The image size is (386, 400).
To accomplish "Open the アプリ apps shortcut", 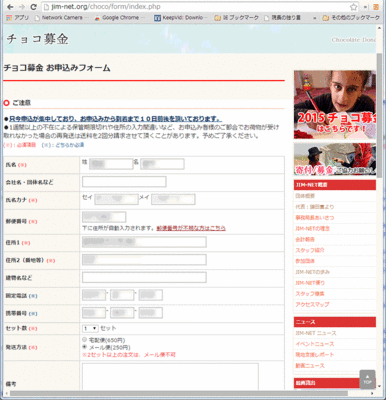I will pos(18,18).
